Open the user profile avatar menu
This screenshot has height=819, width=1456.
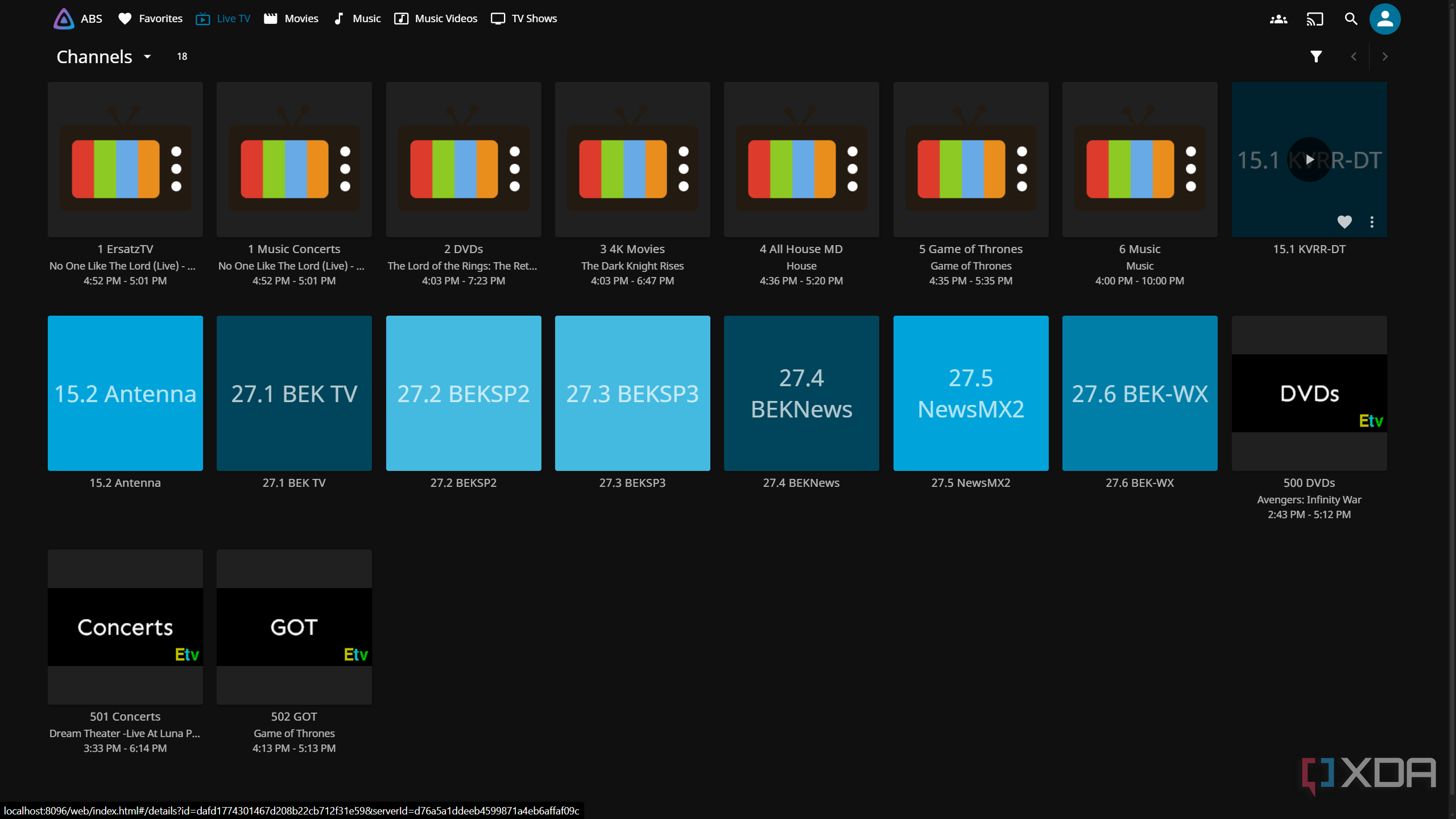point(1385,19)
